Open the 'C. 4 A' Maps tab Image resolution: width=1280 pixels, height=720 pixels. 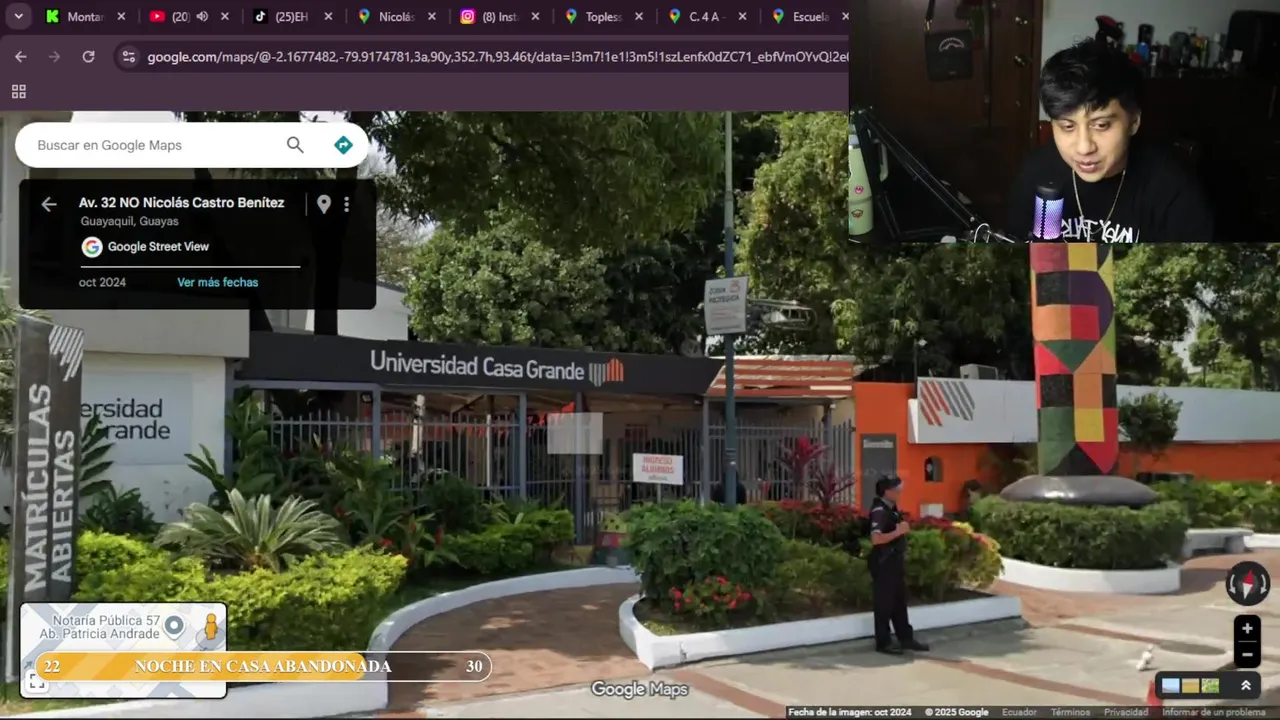click(x=707, y=16)
